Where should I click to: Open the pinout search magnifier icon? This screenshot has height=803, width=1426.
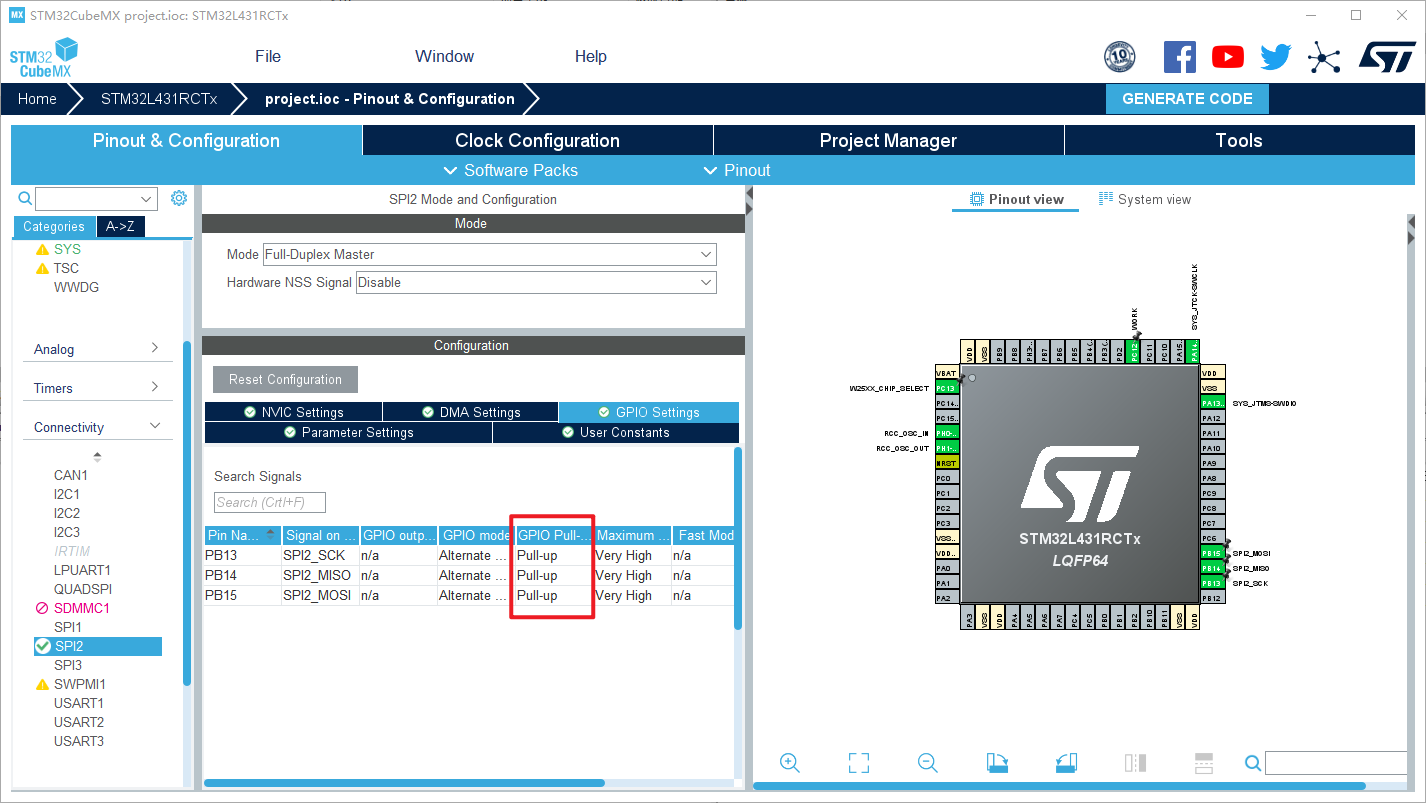(x=1252, y=762)
